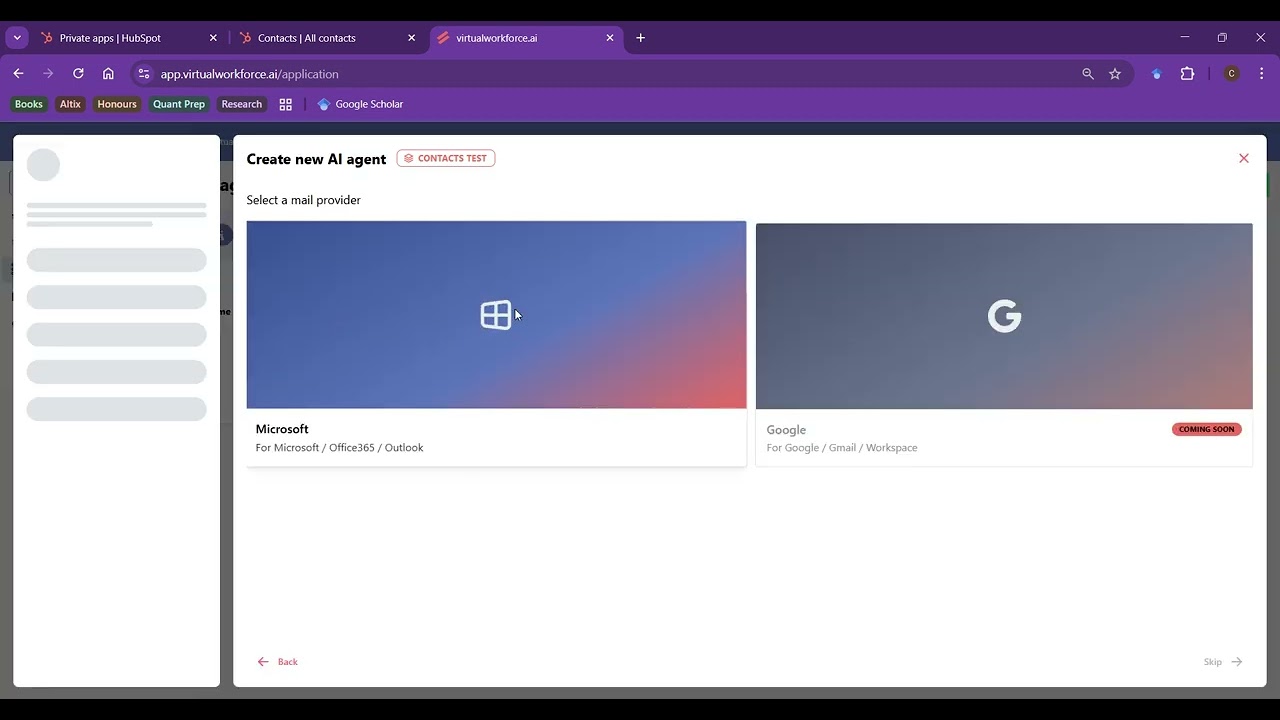Open the Quant Prep bookmark folder
The height and width of the screenshot is (720, 1280).
[x=179, y=104]
